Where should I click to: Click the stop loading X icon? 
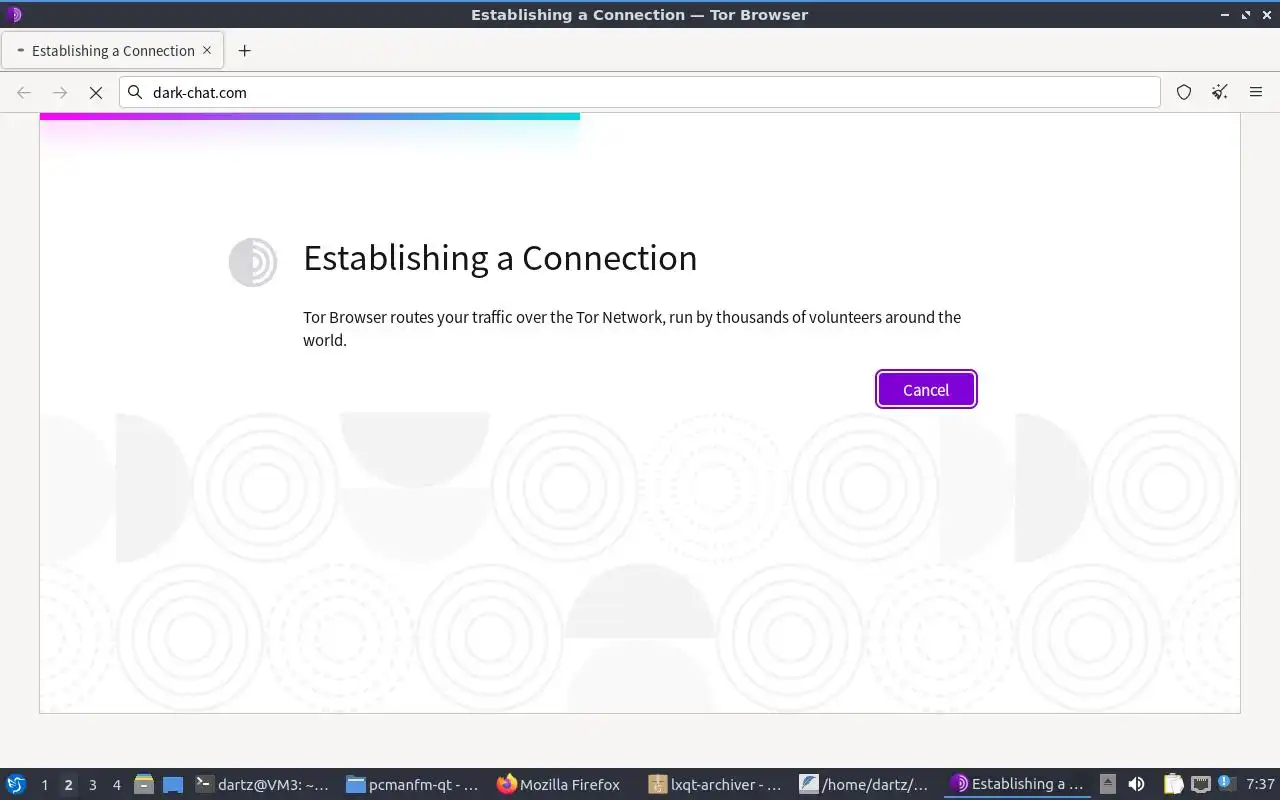coord(96,92)
